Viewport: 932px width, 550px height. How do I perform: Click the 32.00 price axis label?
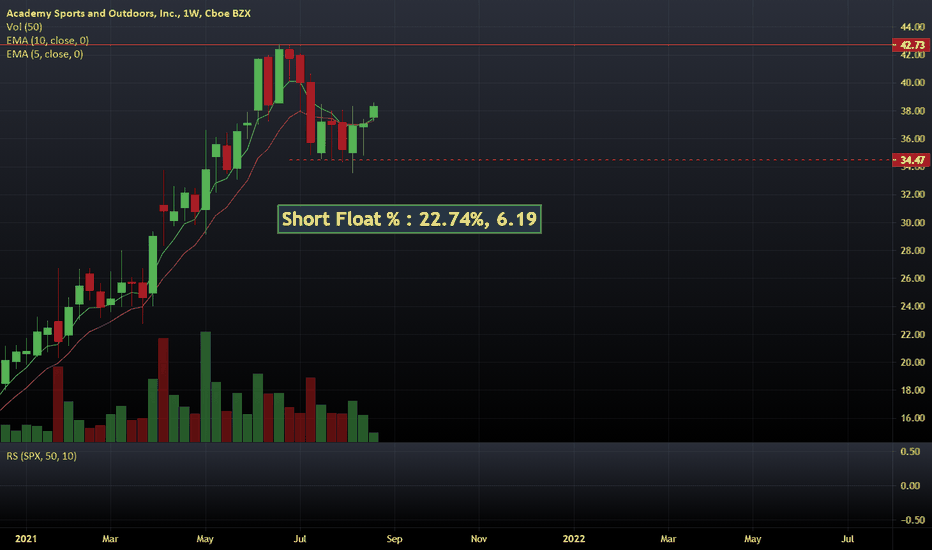click(912, 194)
